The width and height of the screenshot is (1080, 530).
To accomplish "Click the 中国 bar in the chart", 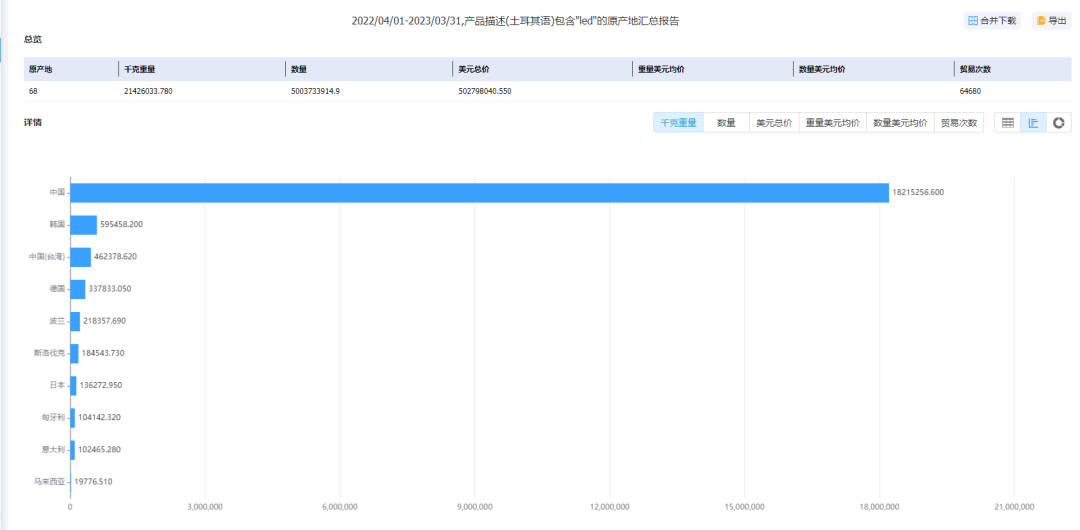I will click(479, 193).
